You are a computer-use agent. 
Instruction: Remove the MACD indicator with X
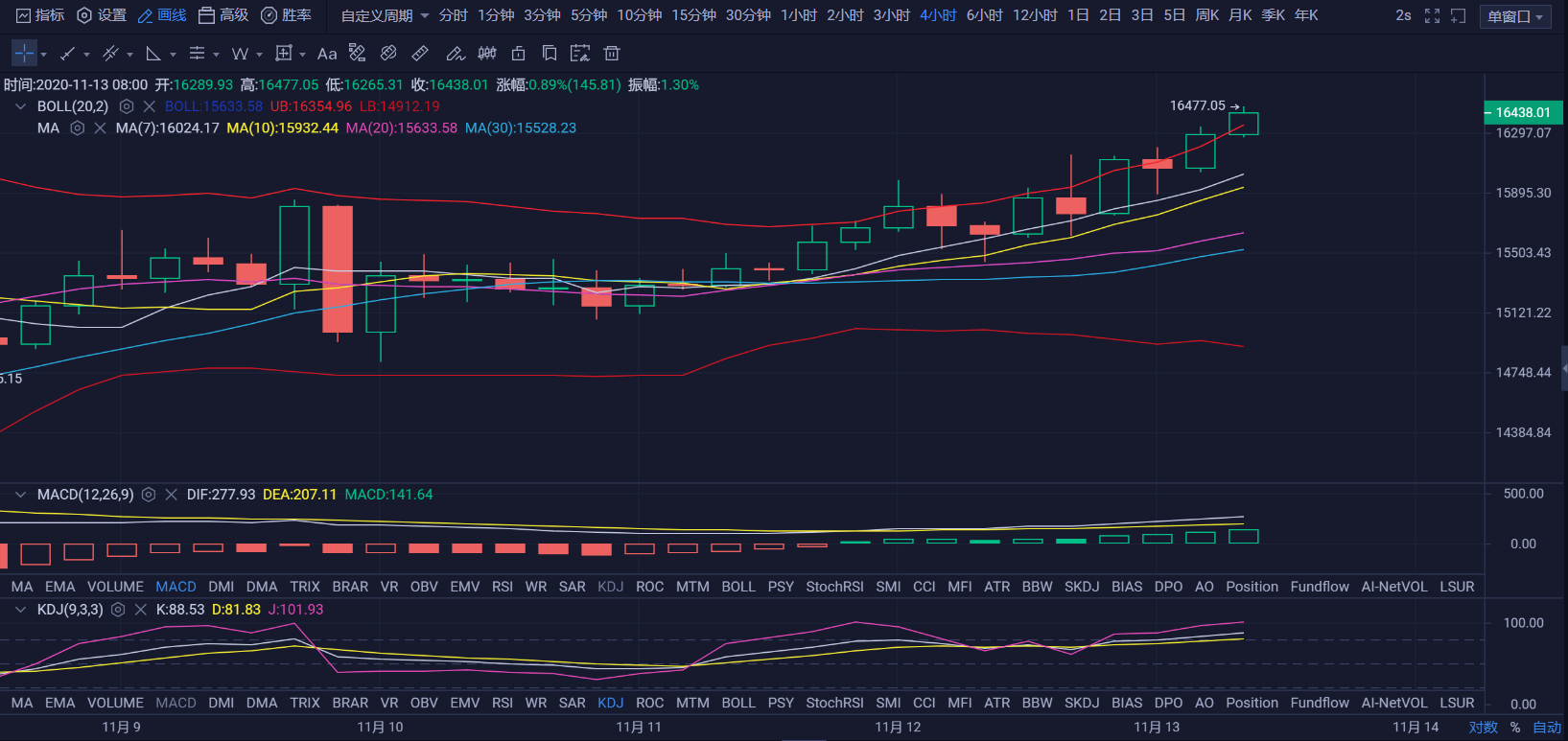(171, 495)
